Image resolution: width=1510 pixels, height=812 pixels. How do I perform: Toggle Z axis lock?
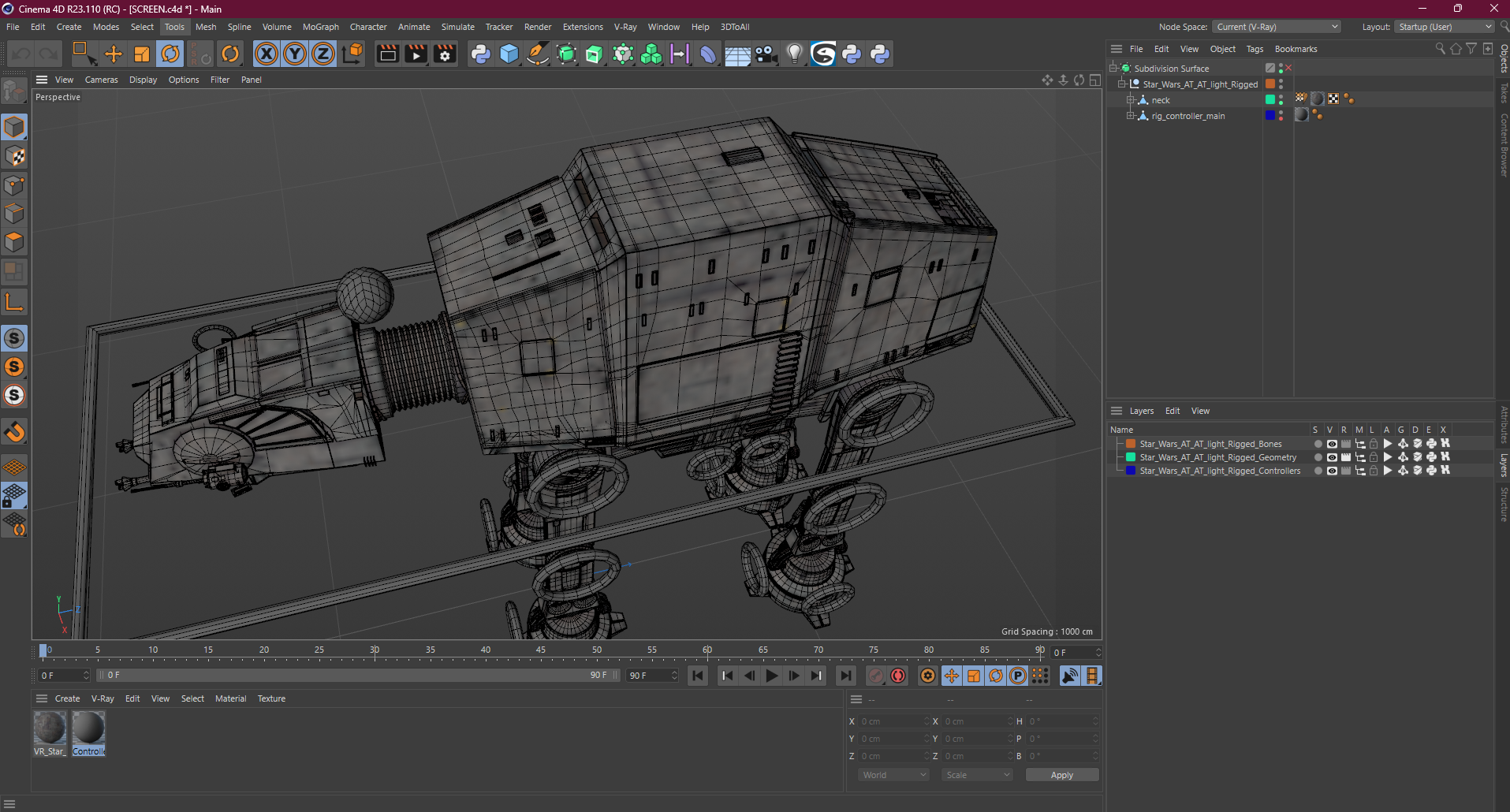coord(323,54)
